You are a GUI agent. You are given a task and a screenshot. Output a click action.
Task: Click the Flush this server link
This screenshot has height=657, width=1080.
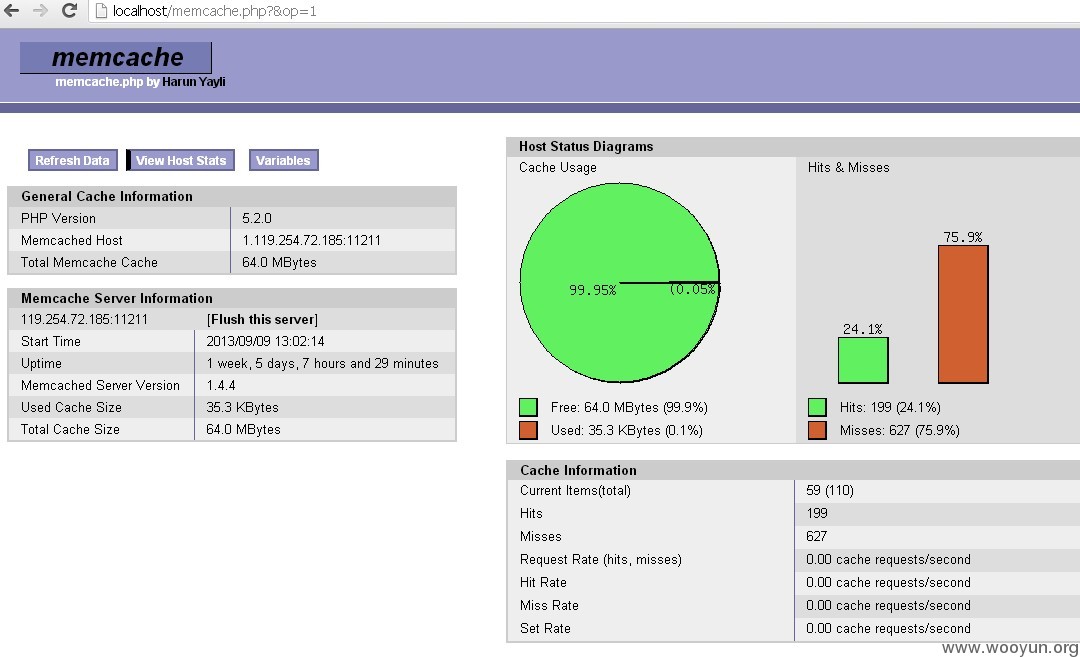(x=262, y=320)
